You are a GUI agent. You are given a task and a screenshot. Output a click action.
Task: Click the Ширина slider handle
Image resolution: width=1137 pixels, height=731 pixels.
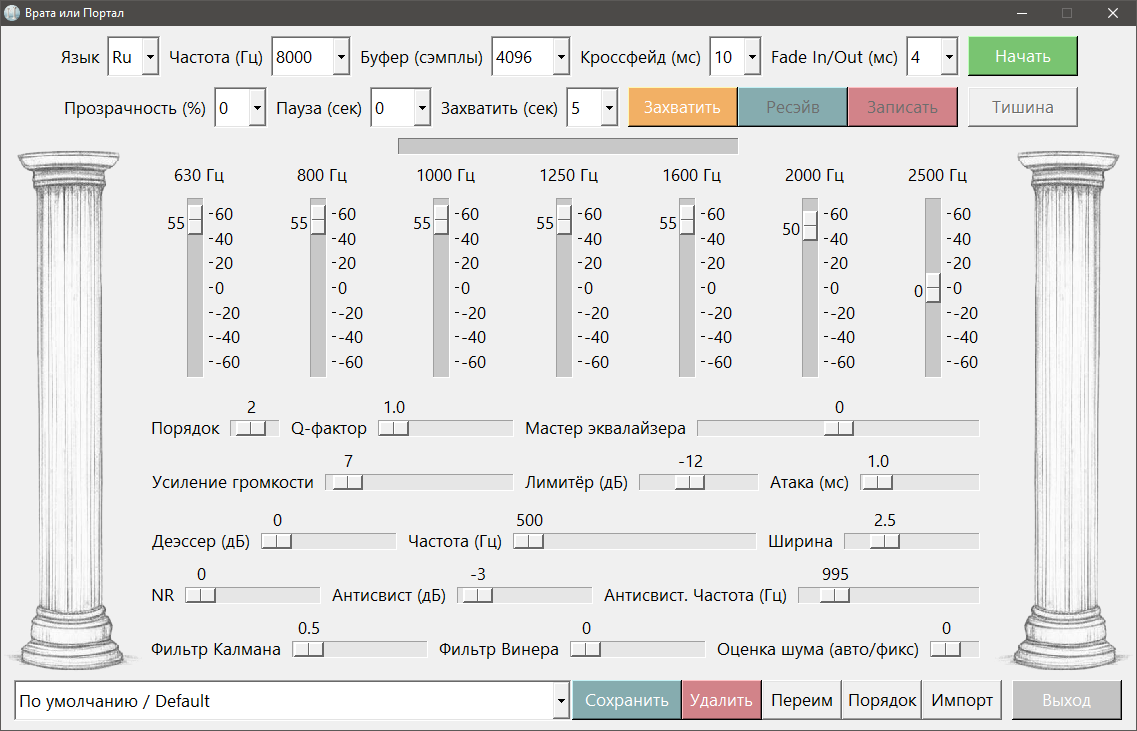click(x=885, y=541)
